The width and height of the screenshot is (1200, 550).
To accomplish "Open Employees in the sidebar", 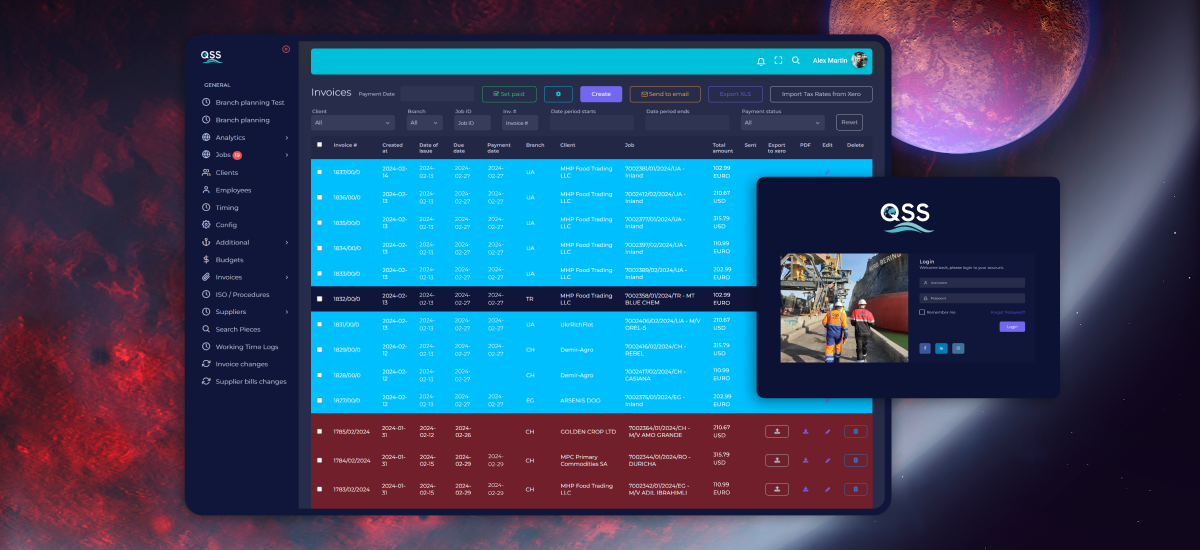I will [233, 190].
